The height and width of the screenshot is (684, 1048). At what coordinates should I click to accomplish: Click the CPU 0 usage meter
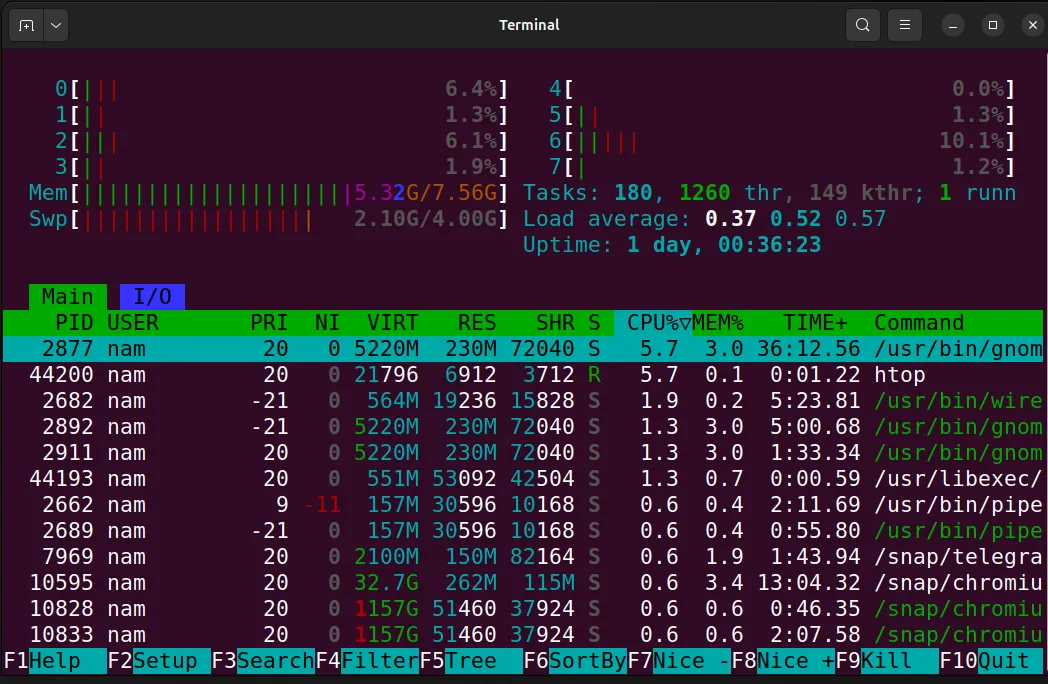(281, 89)
